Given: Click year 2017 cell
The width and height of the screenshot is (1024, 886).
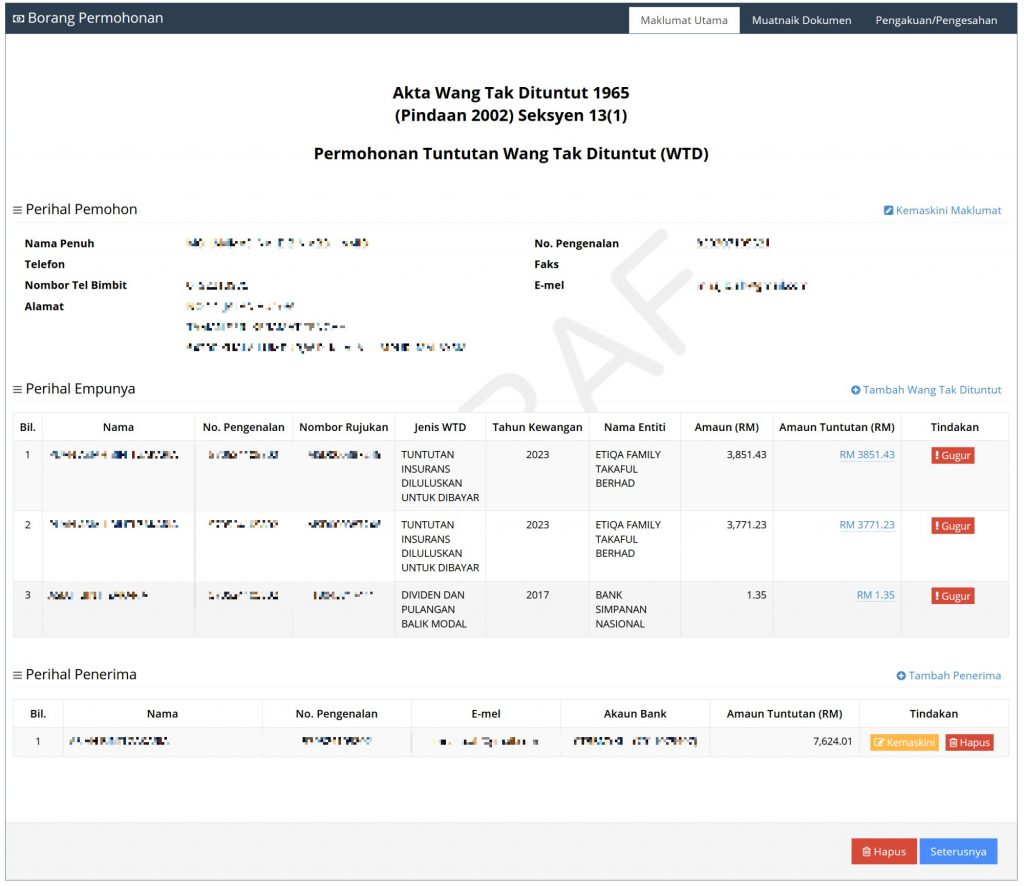Looking at the screenshot, I should (x=537, y=609).
